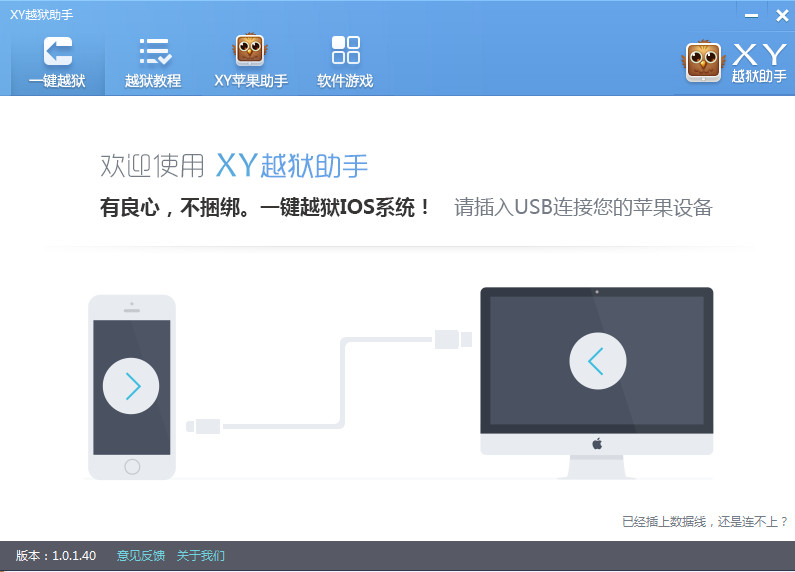Click the 请插入USB连接您的苹果设备 prompt text
This screenshot has width=795, height=572.
coord(583,208)
